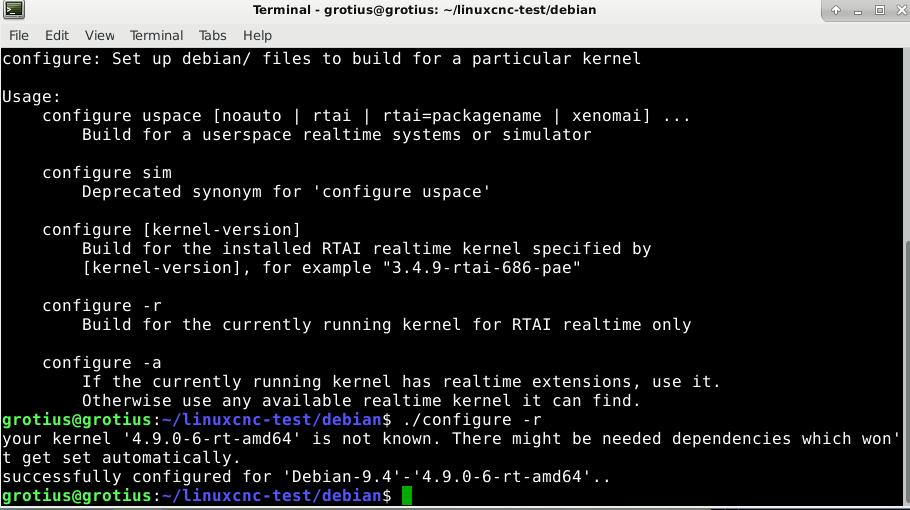910x510 pixels.
Task: Click 'Otherwise use any available realtime kernel' line
Action: 361,401
